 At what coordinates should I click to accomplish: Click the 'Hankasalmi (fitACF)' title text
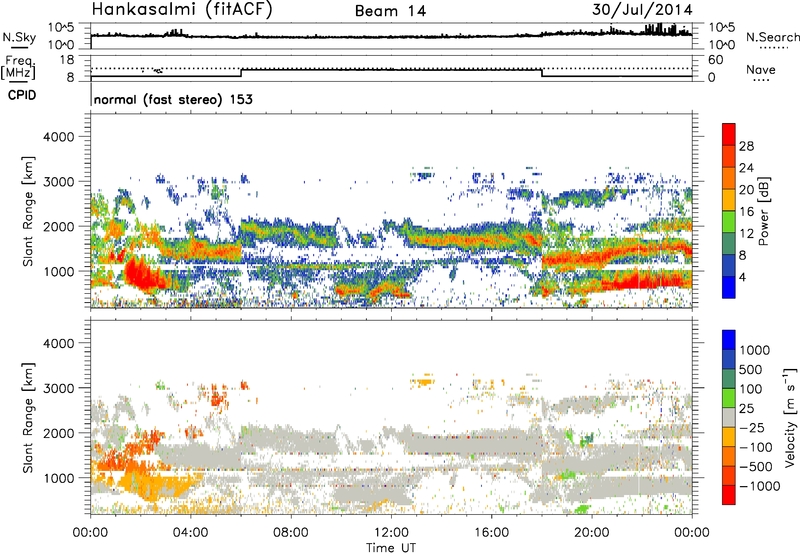[x=182, y=10]
